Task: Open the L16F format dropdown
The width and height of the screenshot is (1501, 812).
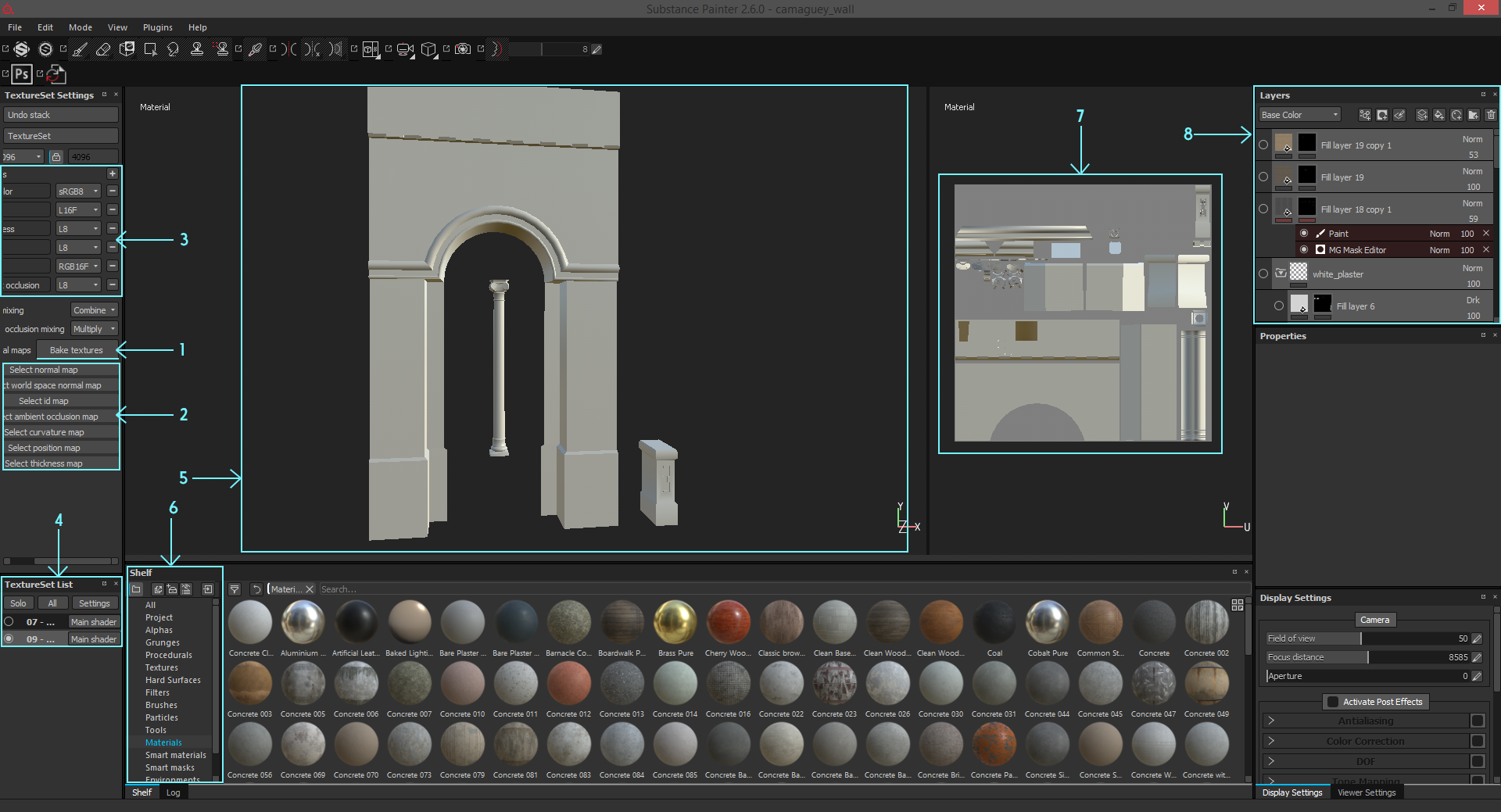Action: coord(79,210)
